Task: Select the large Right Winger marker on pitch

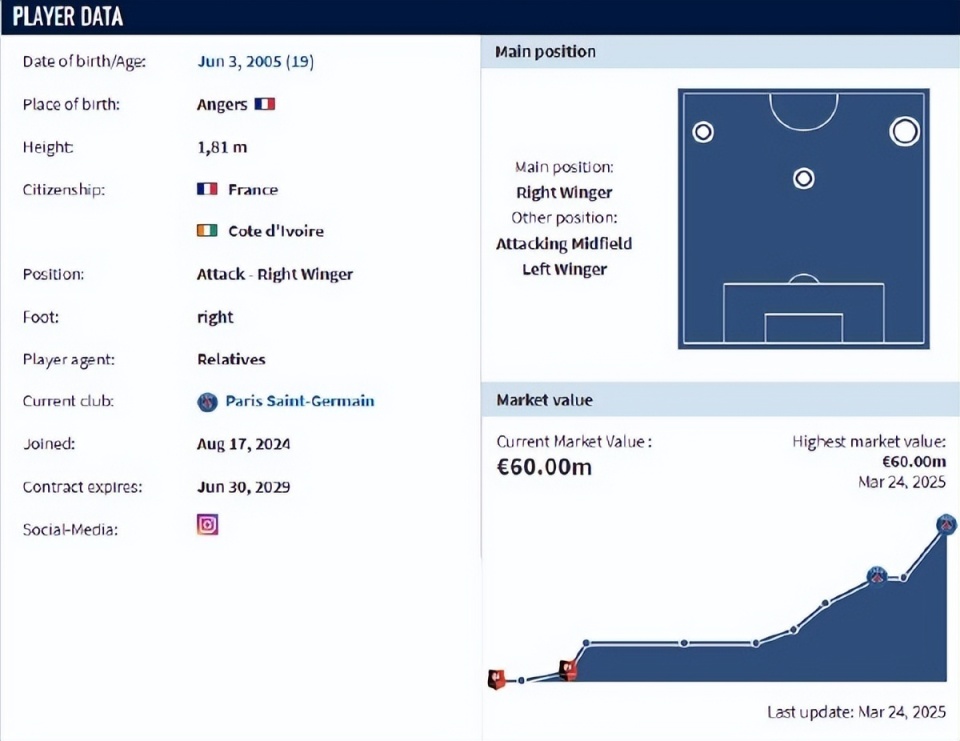Action: click(904, 131)
